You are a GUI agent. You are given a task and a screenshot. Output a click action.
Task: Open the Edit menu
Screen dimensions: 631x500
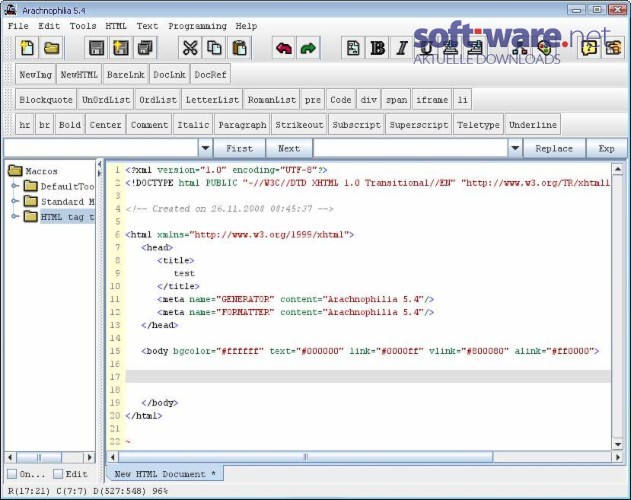(x=49, y=26)
